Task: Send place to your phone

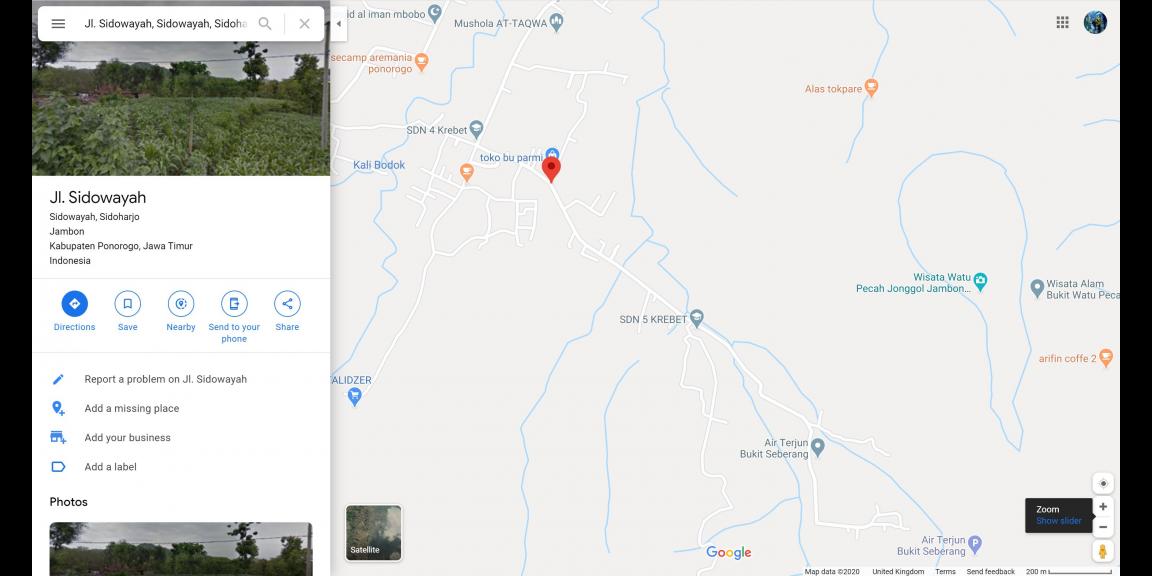Action: 234,317
